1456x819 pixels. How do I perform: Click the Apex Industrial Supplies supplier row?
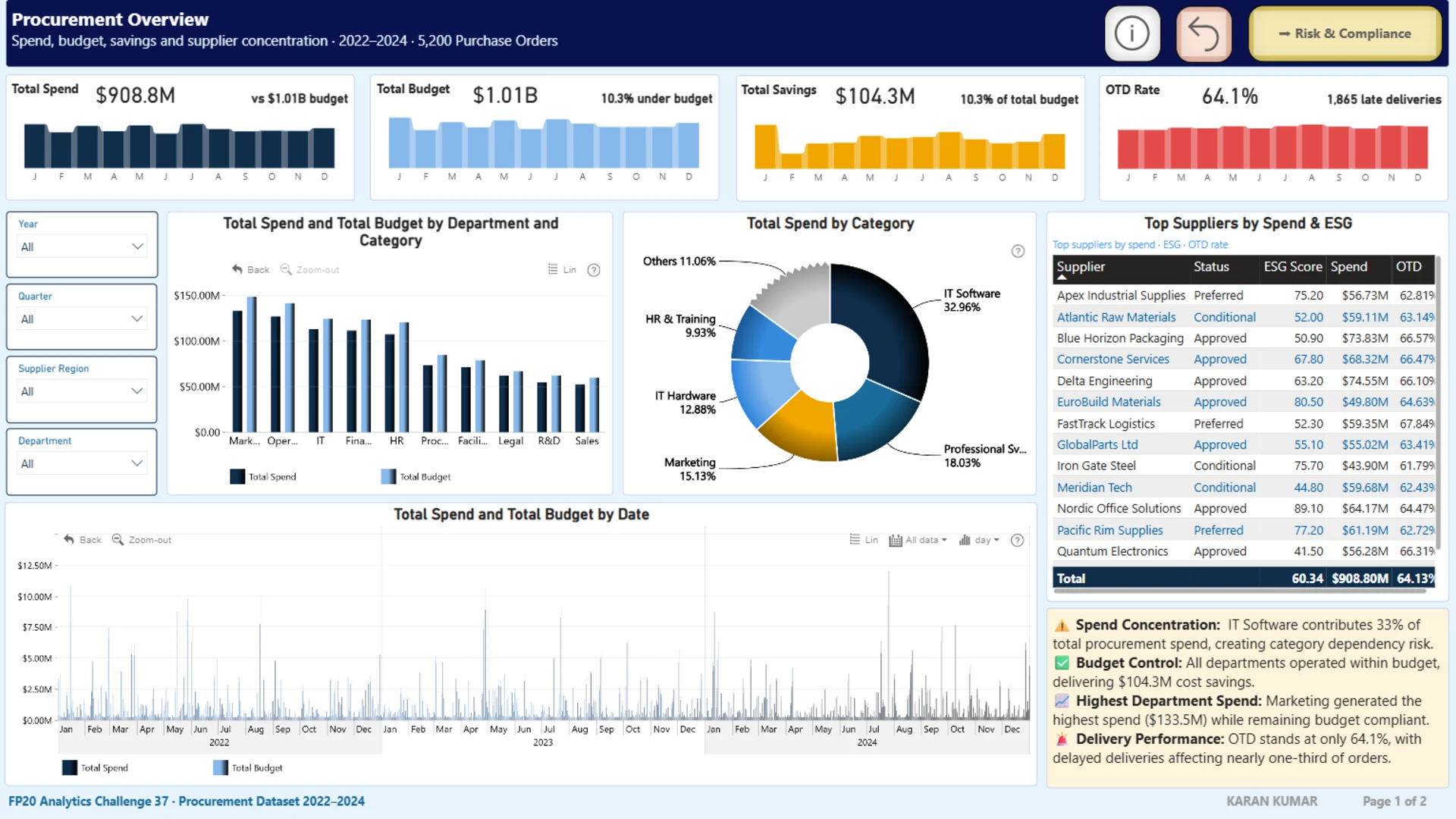pyautogui.click(x=1244, y=296)
